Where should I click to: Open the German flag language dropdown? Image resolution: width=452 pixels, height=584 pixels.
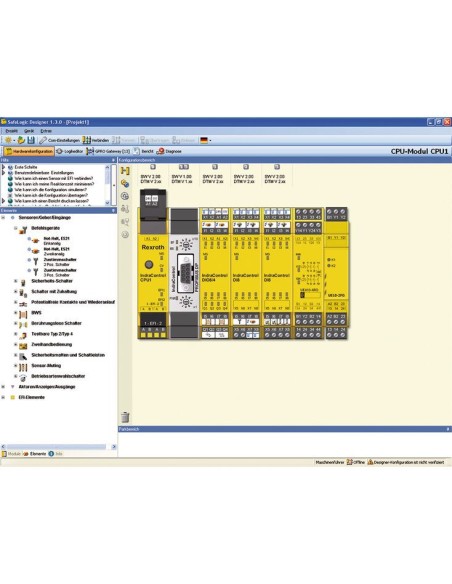(206, 140)
